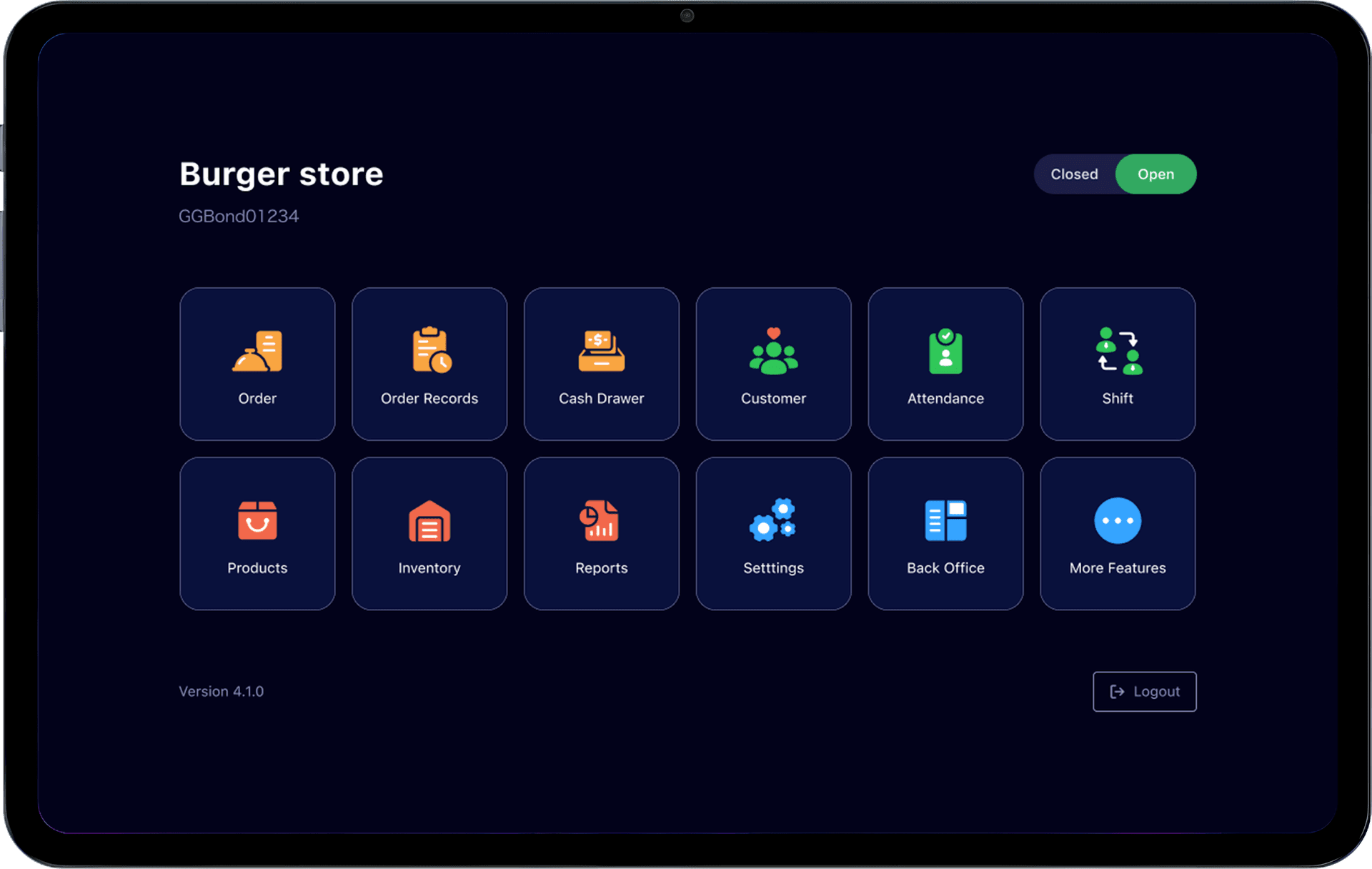Click the Version 4.1.0 text
Screen dimensions: 1372x869
[x=221, y=691]
